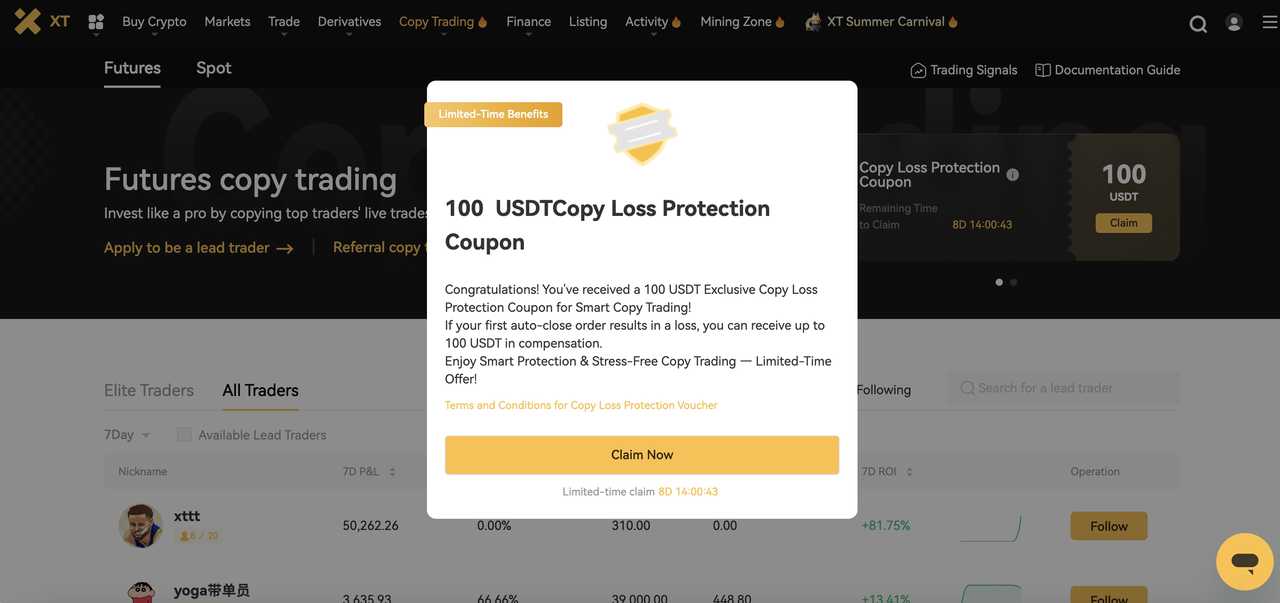Image resolution: width=1280 pixels, height=603 pixels.
Task: Open the user profile icon
Action: click(1234, 22)
